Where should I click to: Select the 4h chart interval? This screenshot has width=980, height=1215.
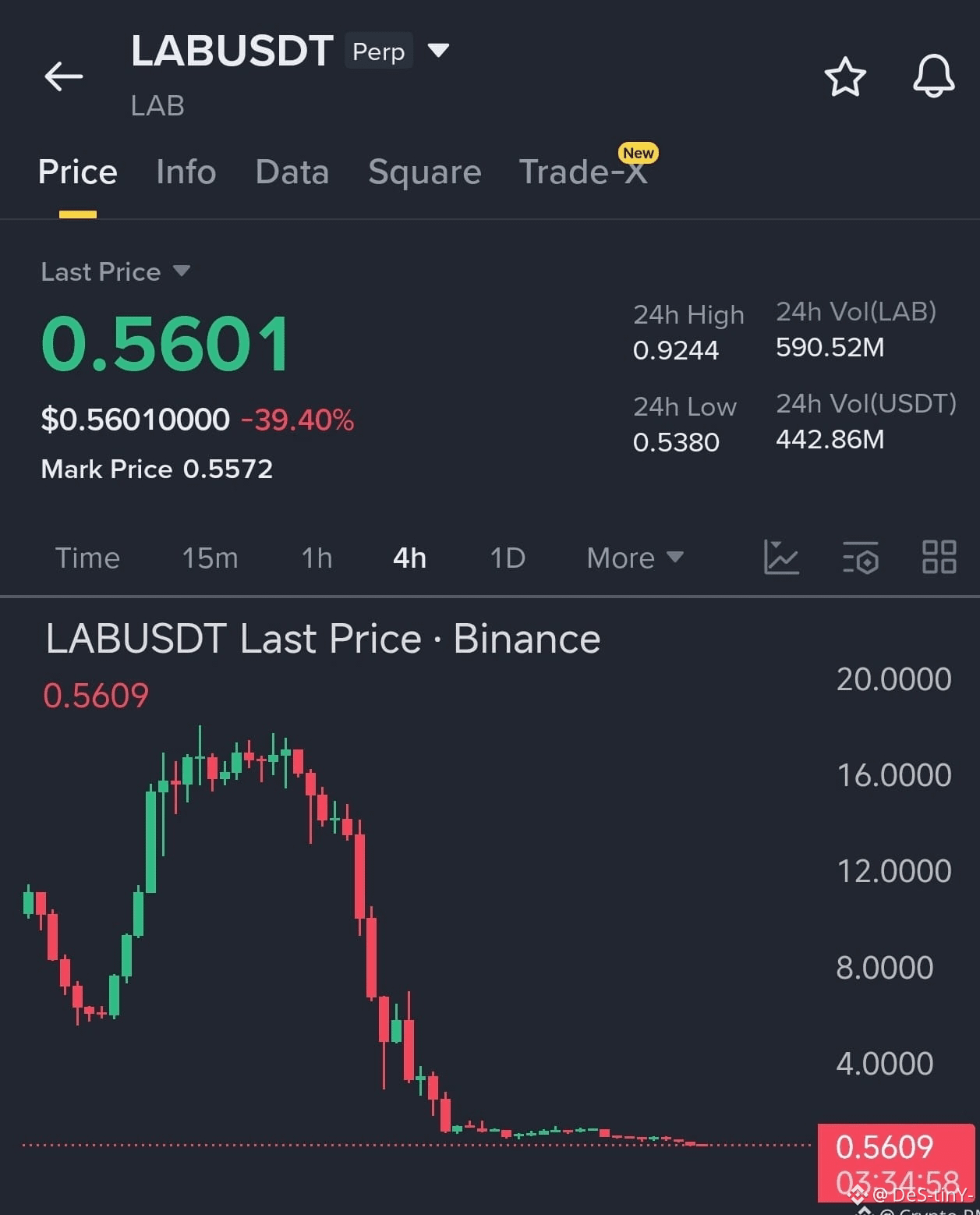click(x=409, y=558)
